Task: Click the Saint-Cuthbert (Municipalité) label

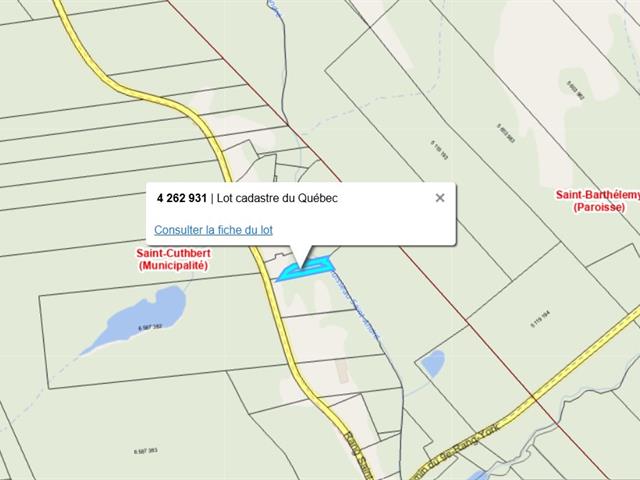Action: coord(173,259)
